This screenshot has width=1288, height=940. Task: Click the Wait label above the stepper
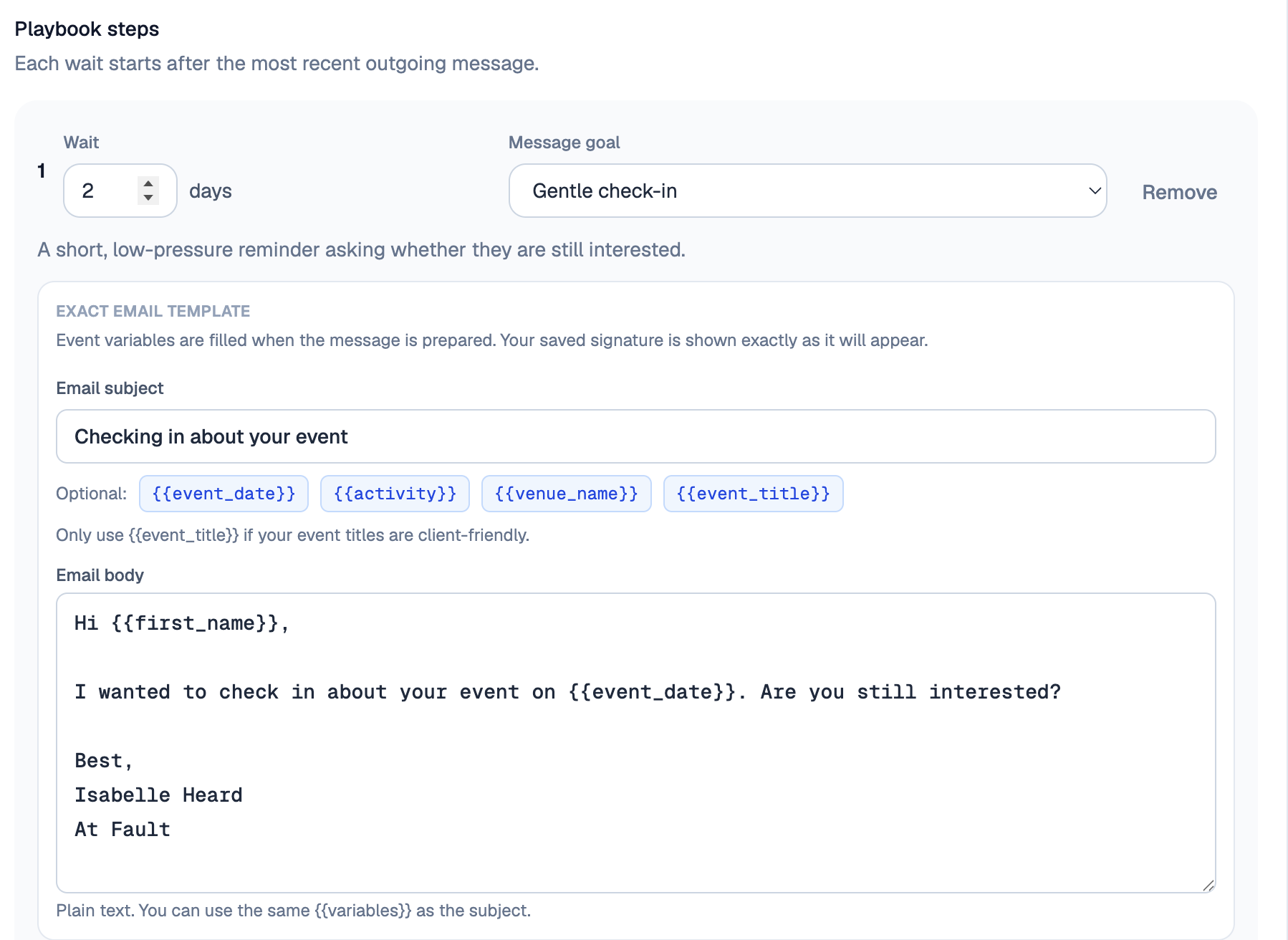tap(81, 143)
